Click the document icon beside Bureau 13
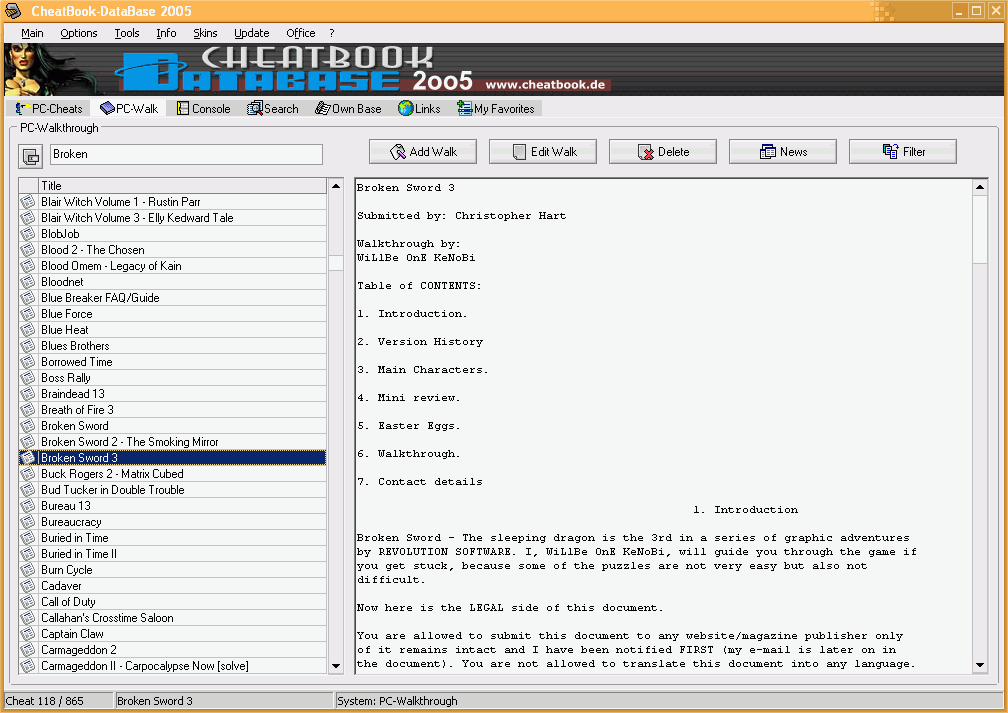The image size is (1008, 713). coord(28,506)
